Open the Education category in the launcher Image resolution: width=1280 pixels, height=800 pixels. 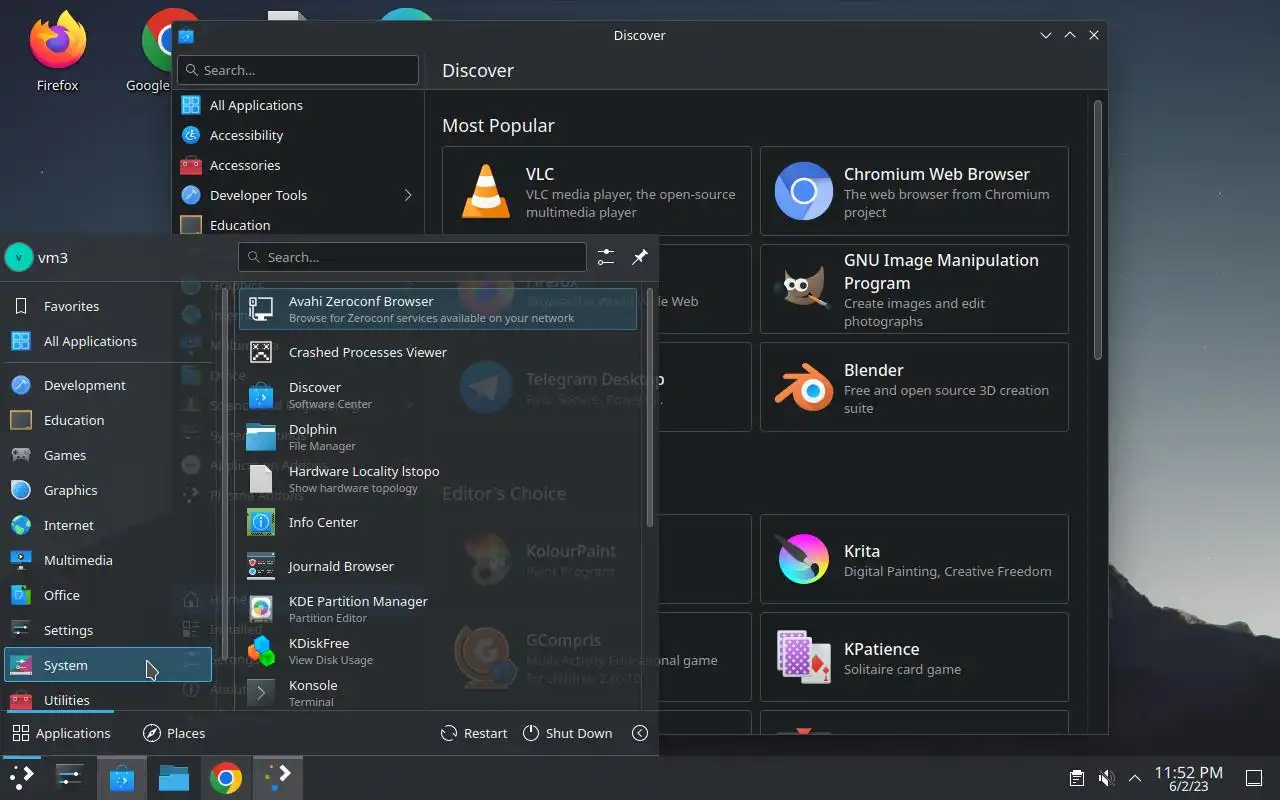[x=108, y=420]
